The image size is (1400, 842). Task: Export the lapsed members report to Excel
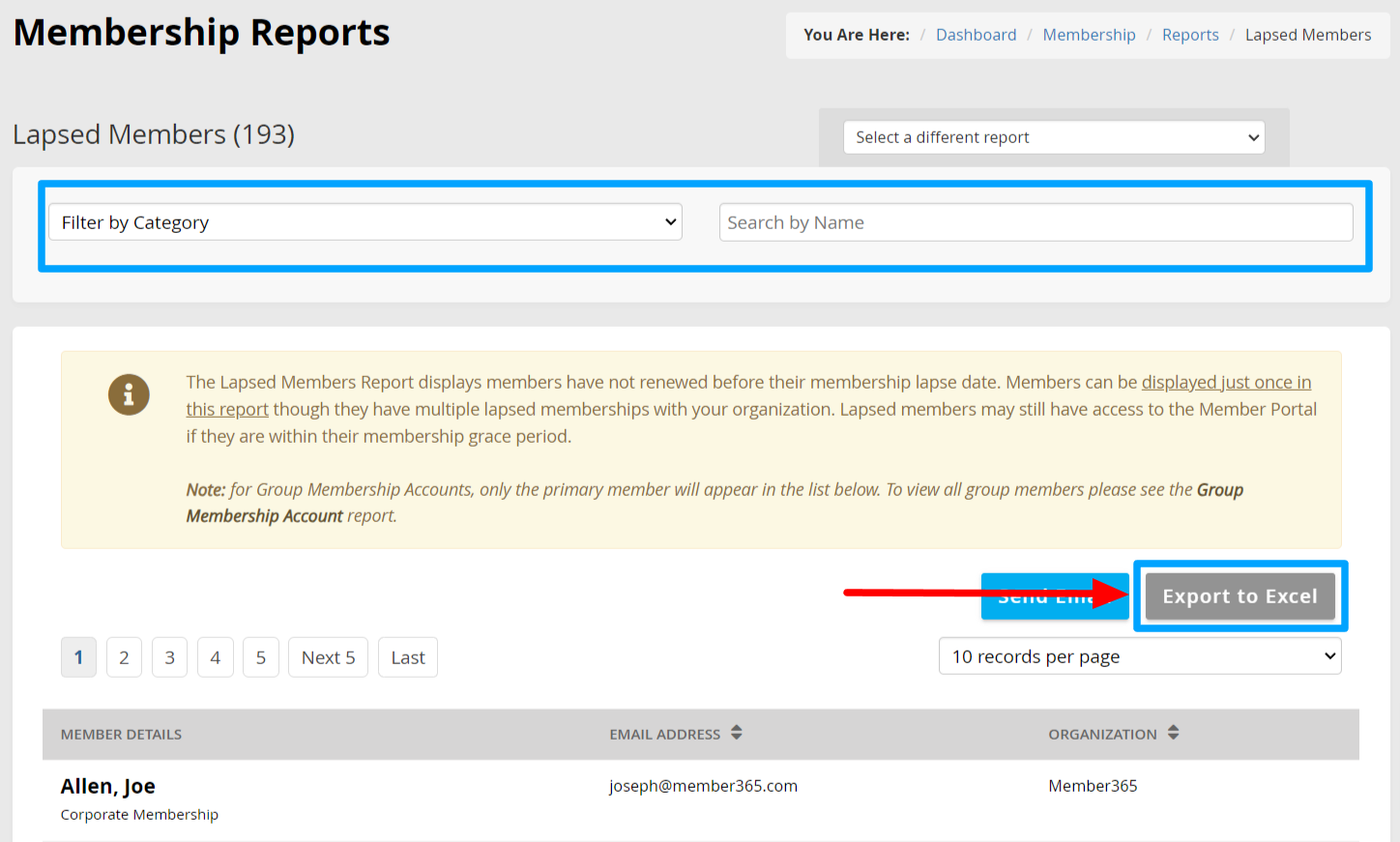click(1240, 595)
